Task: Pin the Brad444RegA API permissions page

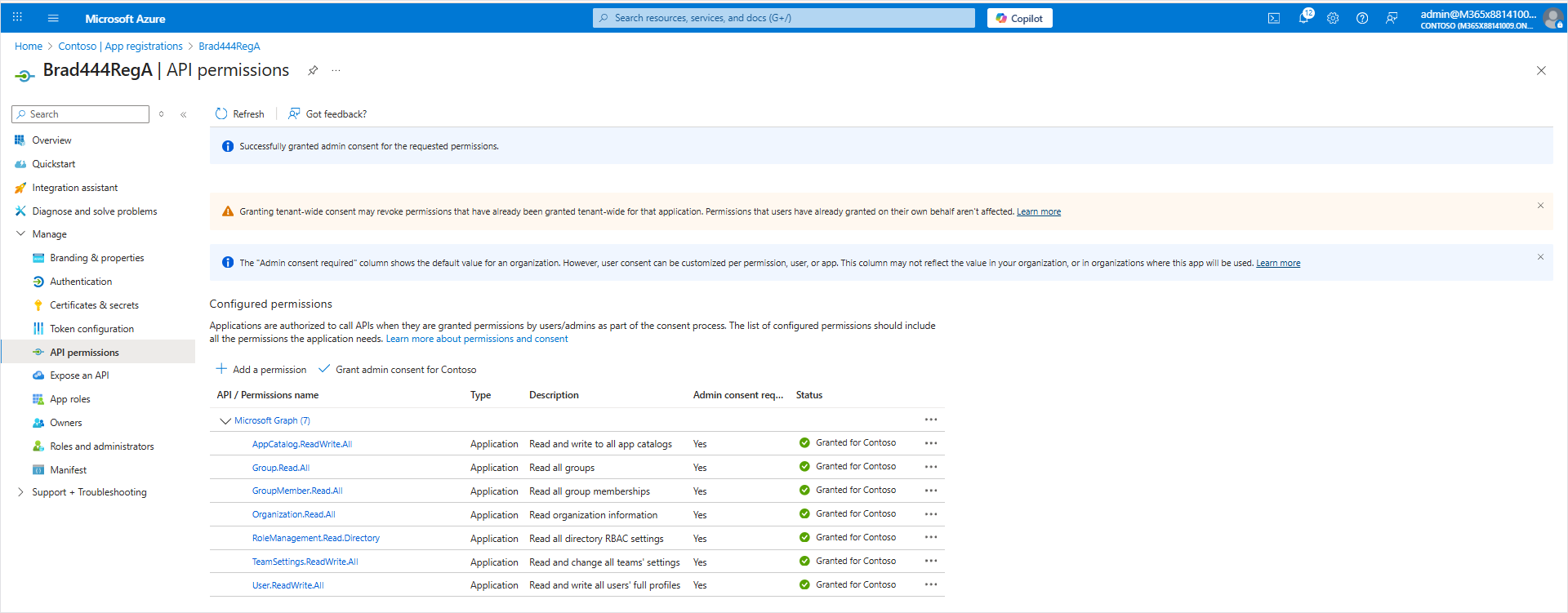Action: pyautogui.click(x=313, y=70)
